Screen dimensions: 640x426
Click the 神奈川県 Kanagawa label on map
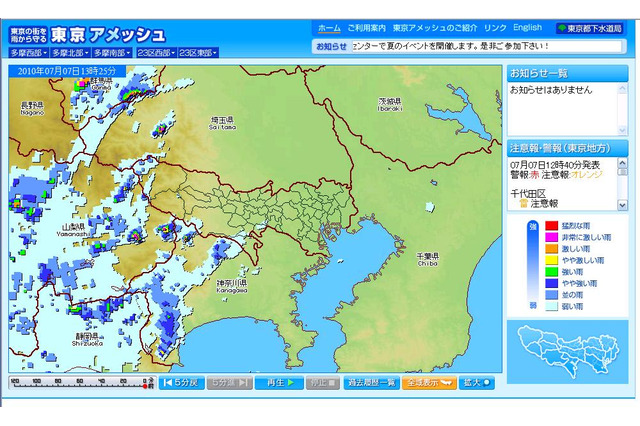click(232, 286)
